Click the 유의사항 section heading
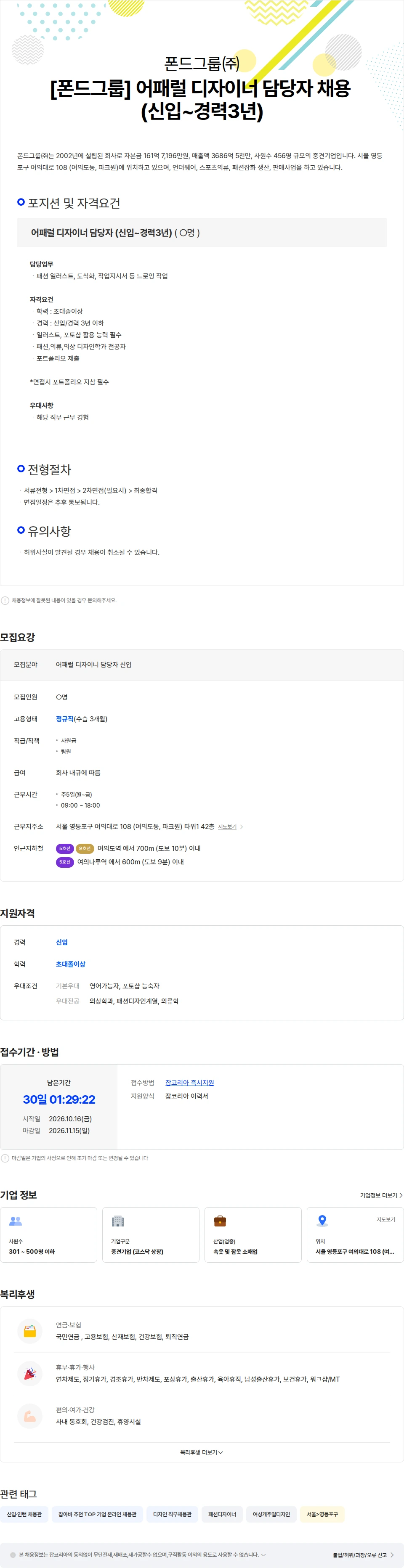 tap(49, 531)
